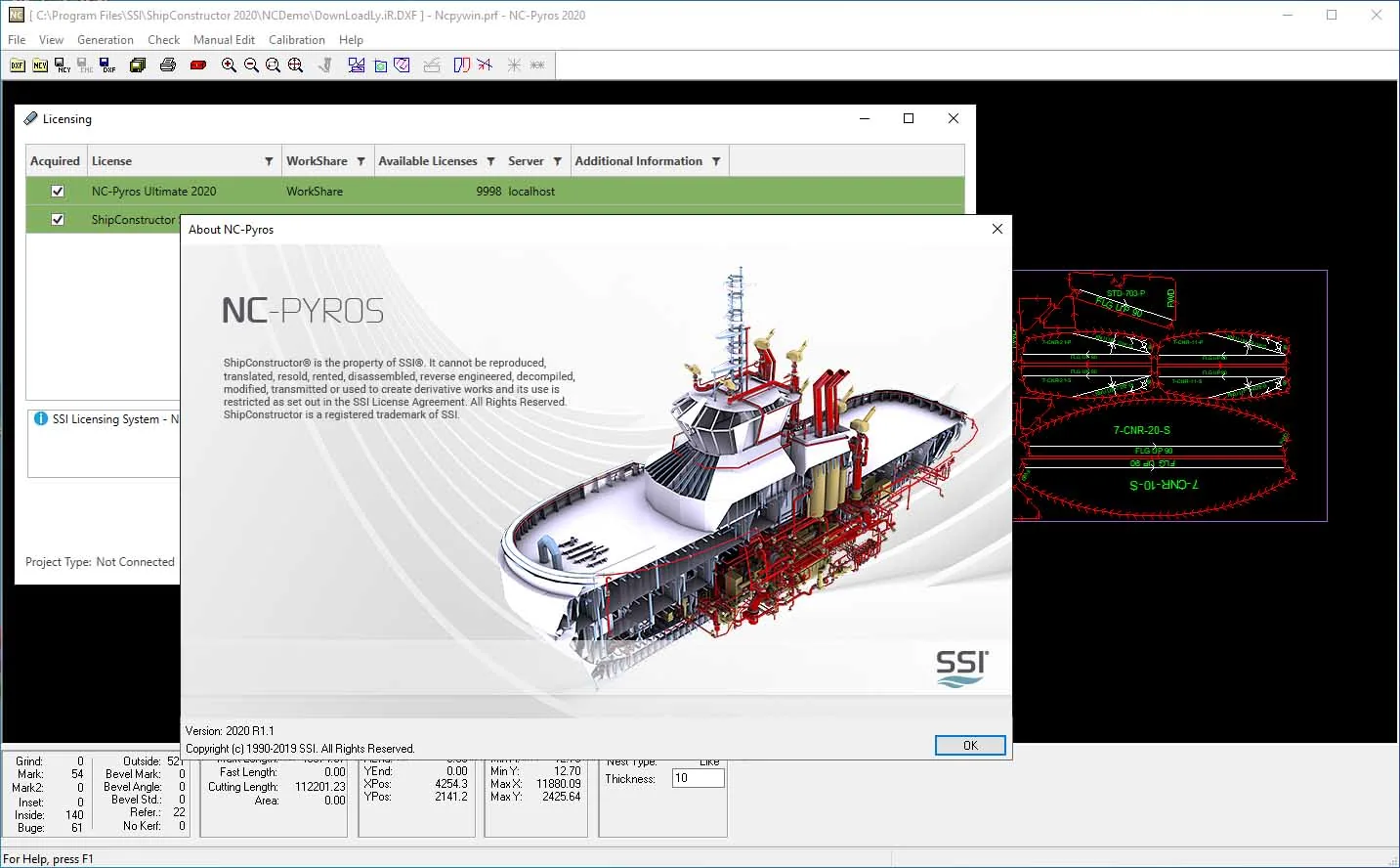Uncheck the NC-Pyros Ultimate 2020 license checkbox
This screenshot has height=868, width=1400.
click(x=58, y=192)
